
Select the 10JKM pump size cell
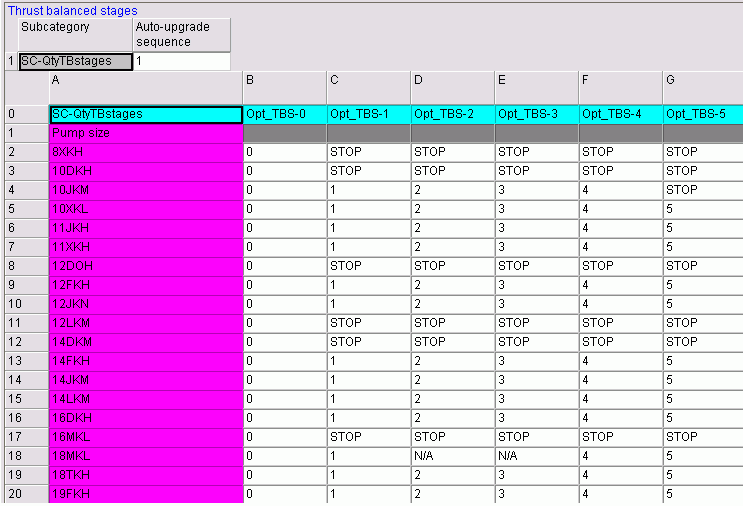click(x=146, y=190)
